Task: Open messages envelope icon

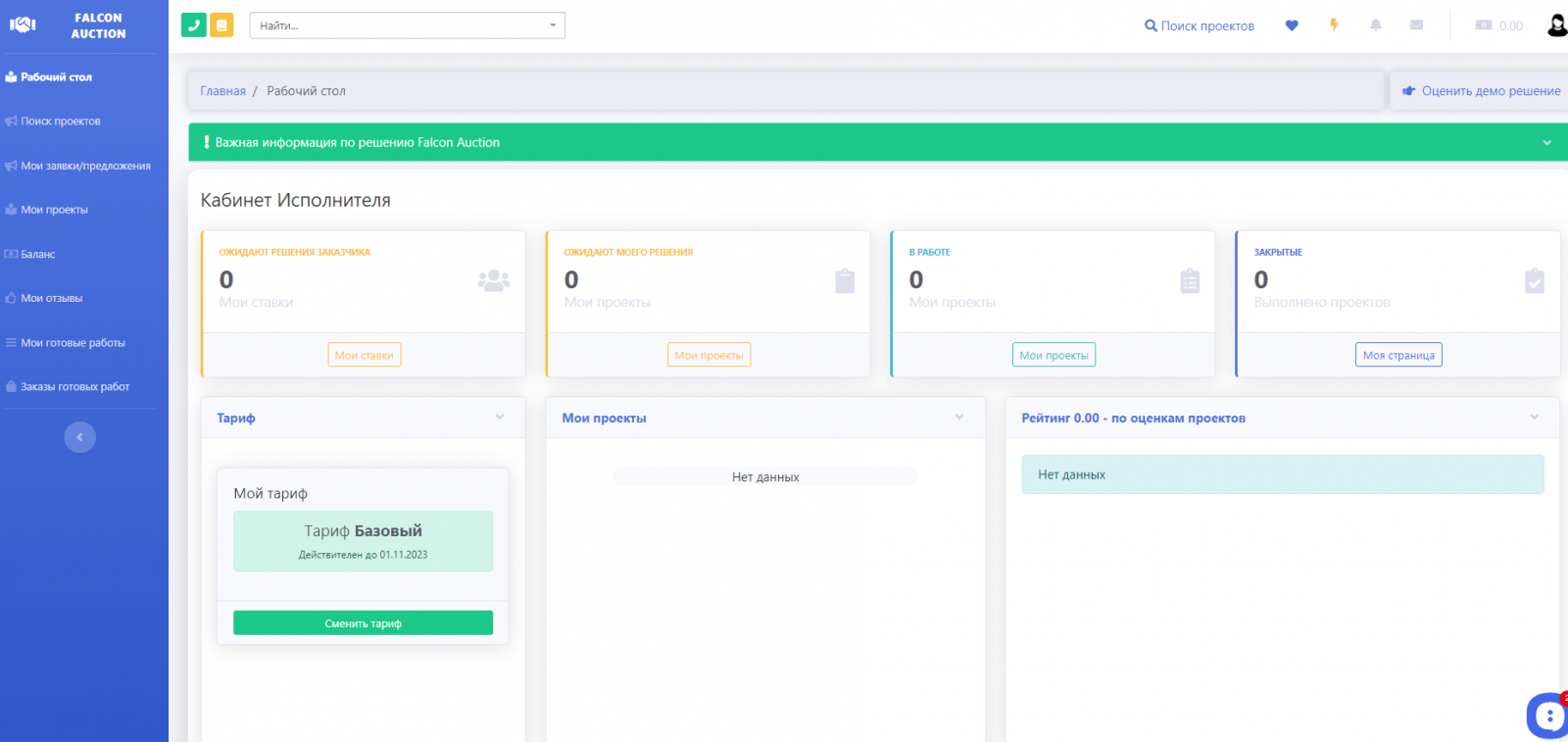Action: click(x=1416, y=25)
